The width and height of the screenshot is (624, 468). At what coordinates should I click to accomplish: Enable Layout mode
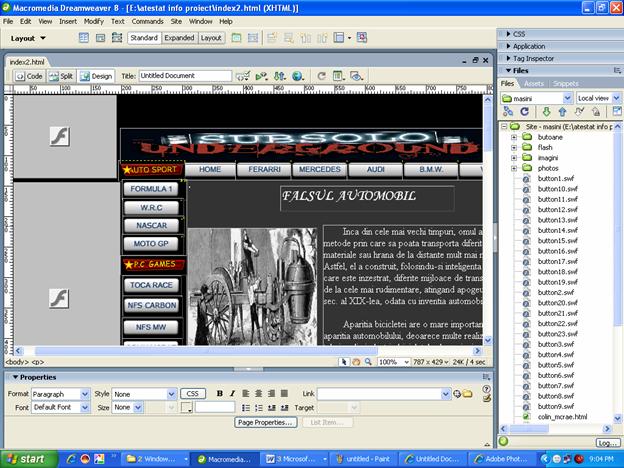[211, 38]
